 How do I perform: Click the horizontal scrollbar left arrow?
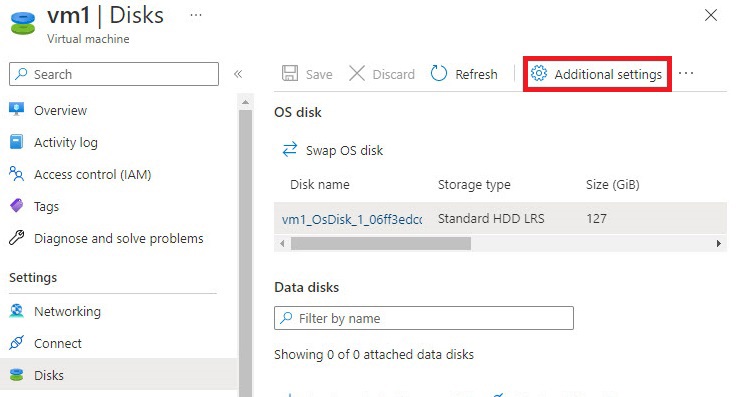(x=282, y=244)
